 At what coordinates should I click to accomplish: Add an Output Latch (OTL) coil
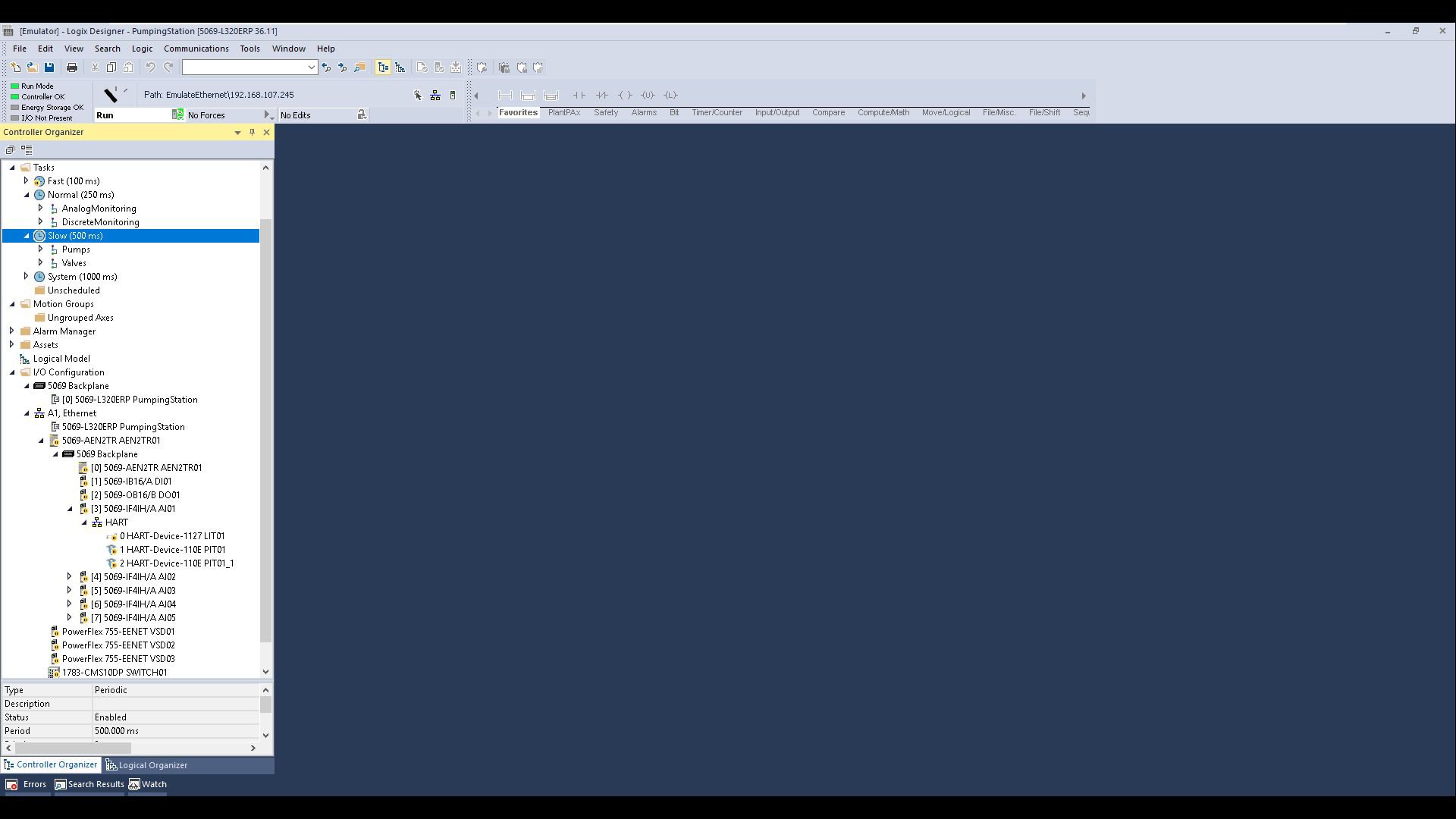coord(670,96)
